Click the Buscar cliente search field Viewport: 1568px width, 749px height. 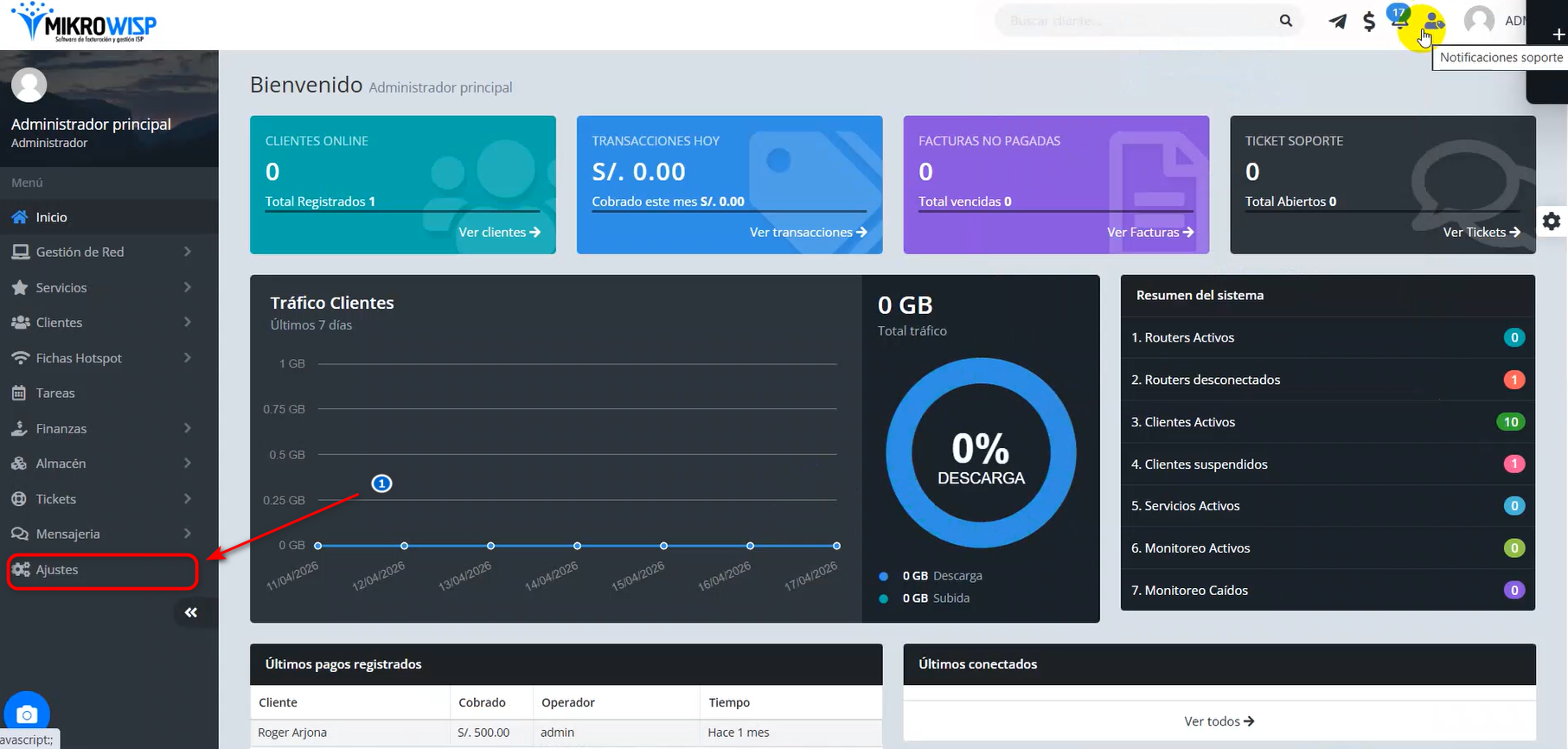[x=1133, y=21]
